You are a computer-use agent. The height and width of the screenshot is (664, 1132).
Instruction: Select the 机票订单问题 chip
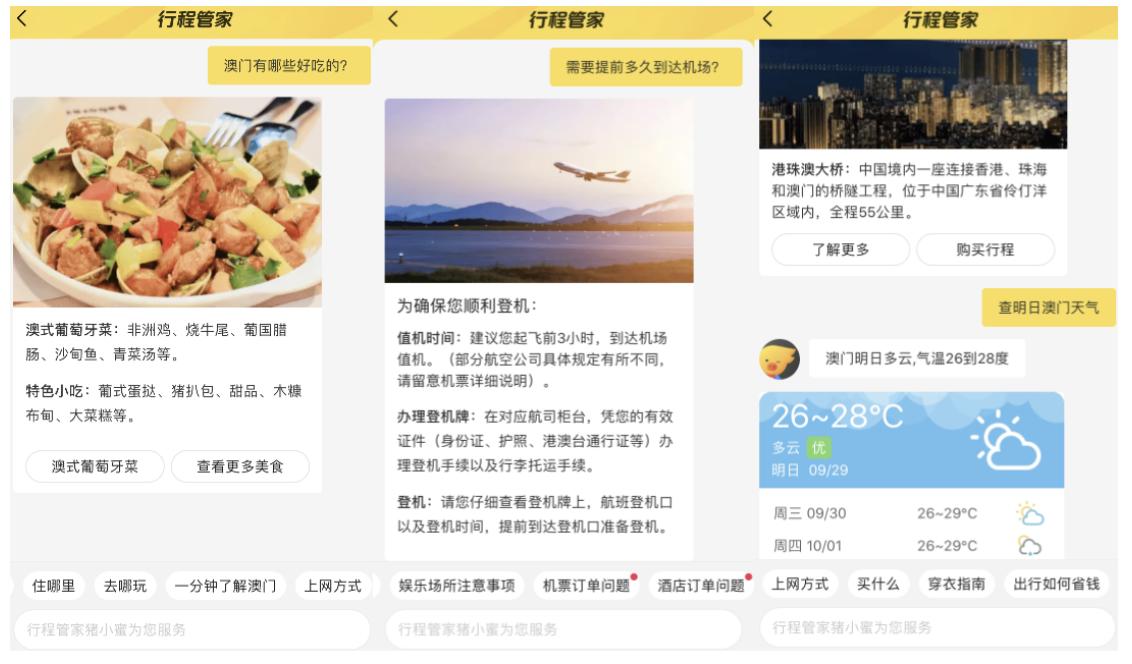586,585
